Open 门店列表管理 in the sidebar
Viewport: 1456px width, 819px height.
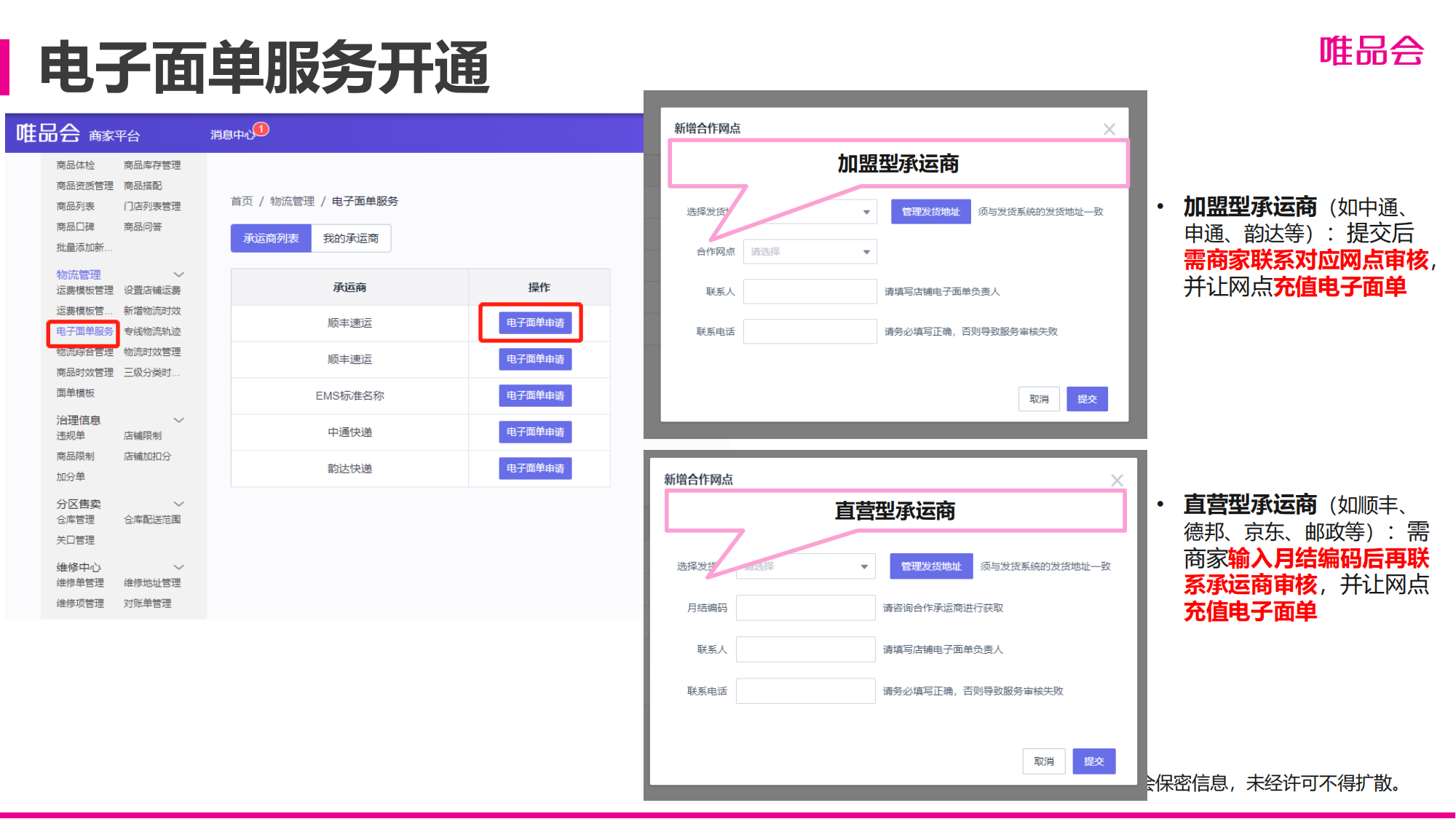pyautogui.click(x=152, y=206)
